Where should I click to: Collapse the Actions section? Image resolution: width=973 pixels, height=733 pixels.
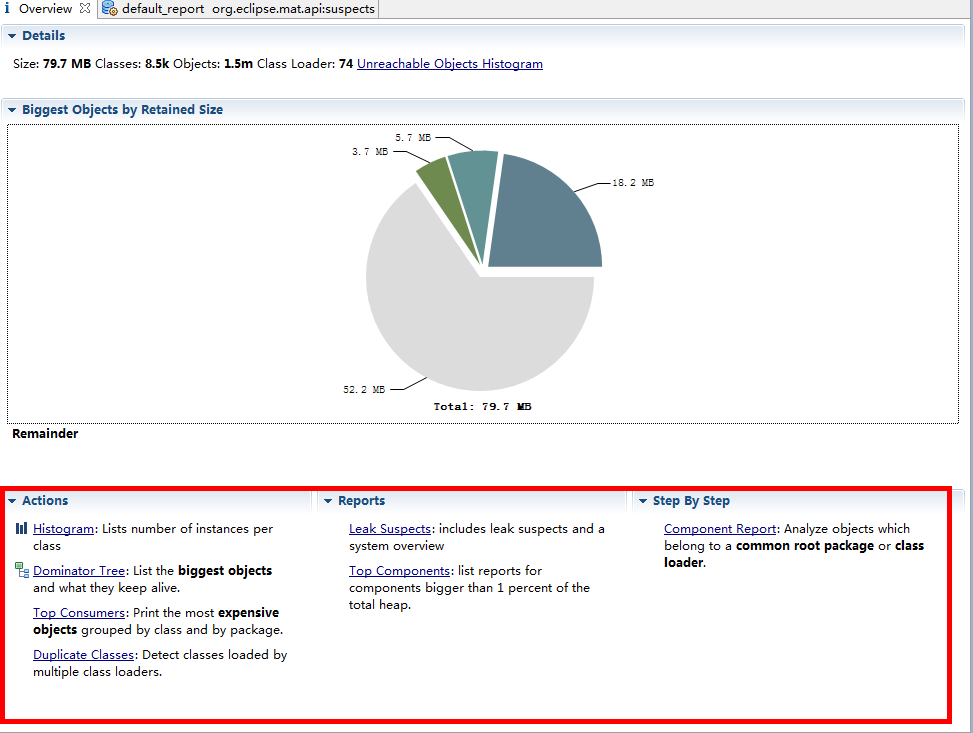tap(11, 500)
